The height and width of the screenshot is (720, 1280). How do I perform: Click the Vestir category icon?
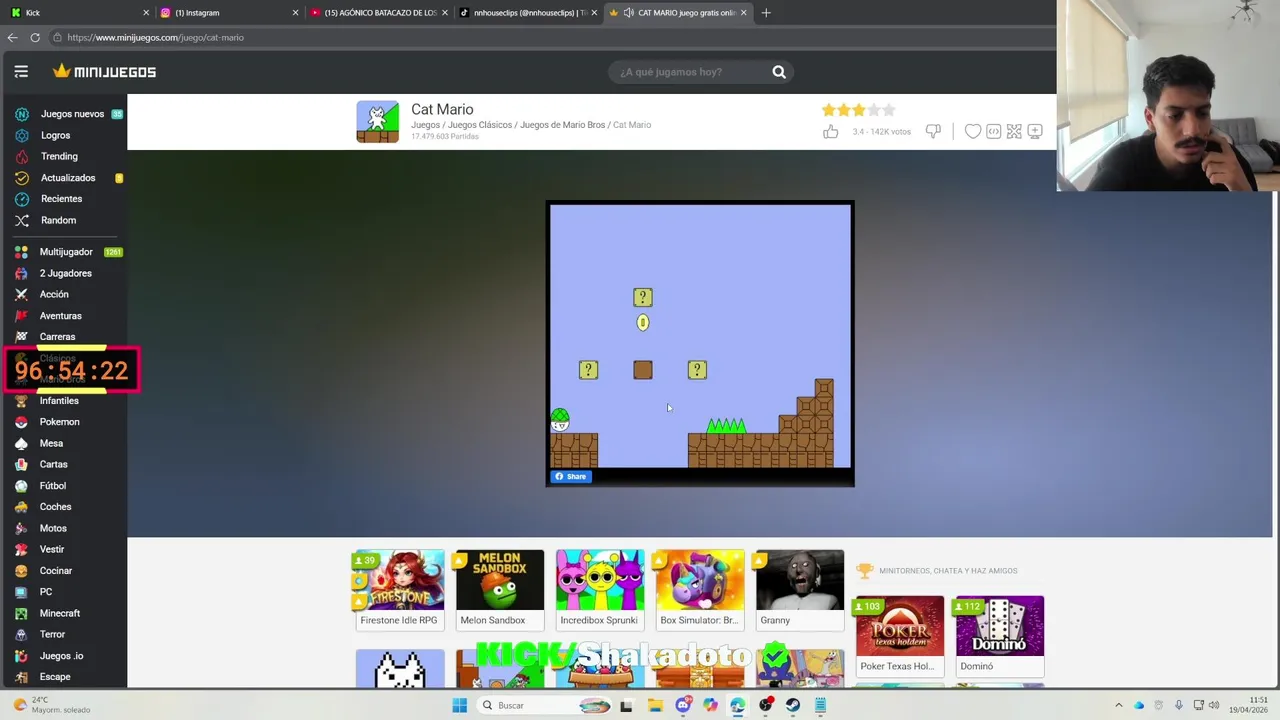21,549
